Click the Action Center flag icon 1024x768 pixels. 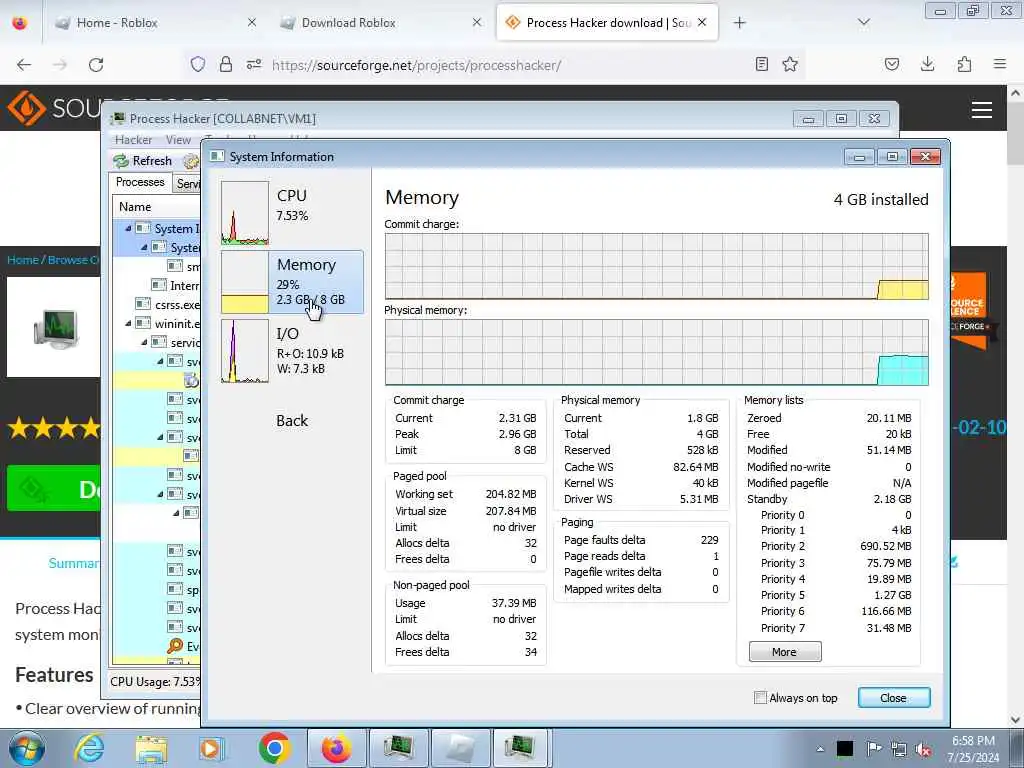[x=874, y=749]
